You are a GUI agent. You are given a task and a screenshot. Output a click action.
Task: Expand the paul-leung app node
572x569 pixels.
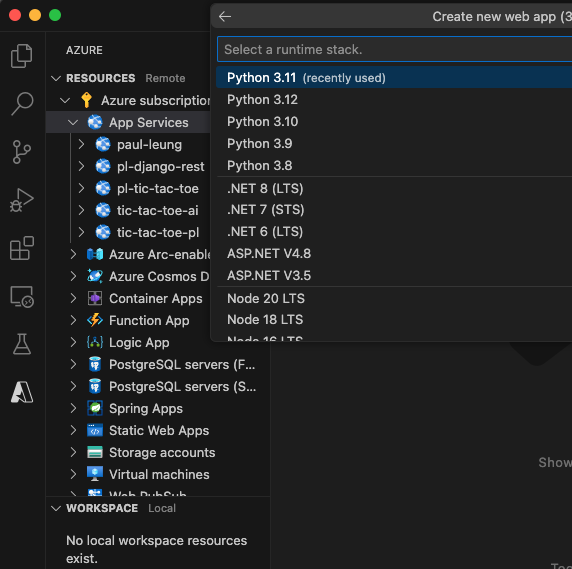81,144
